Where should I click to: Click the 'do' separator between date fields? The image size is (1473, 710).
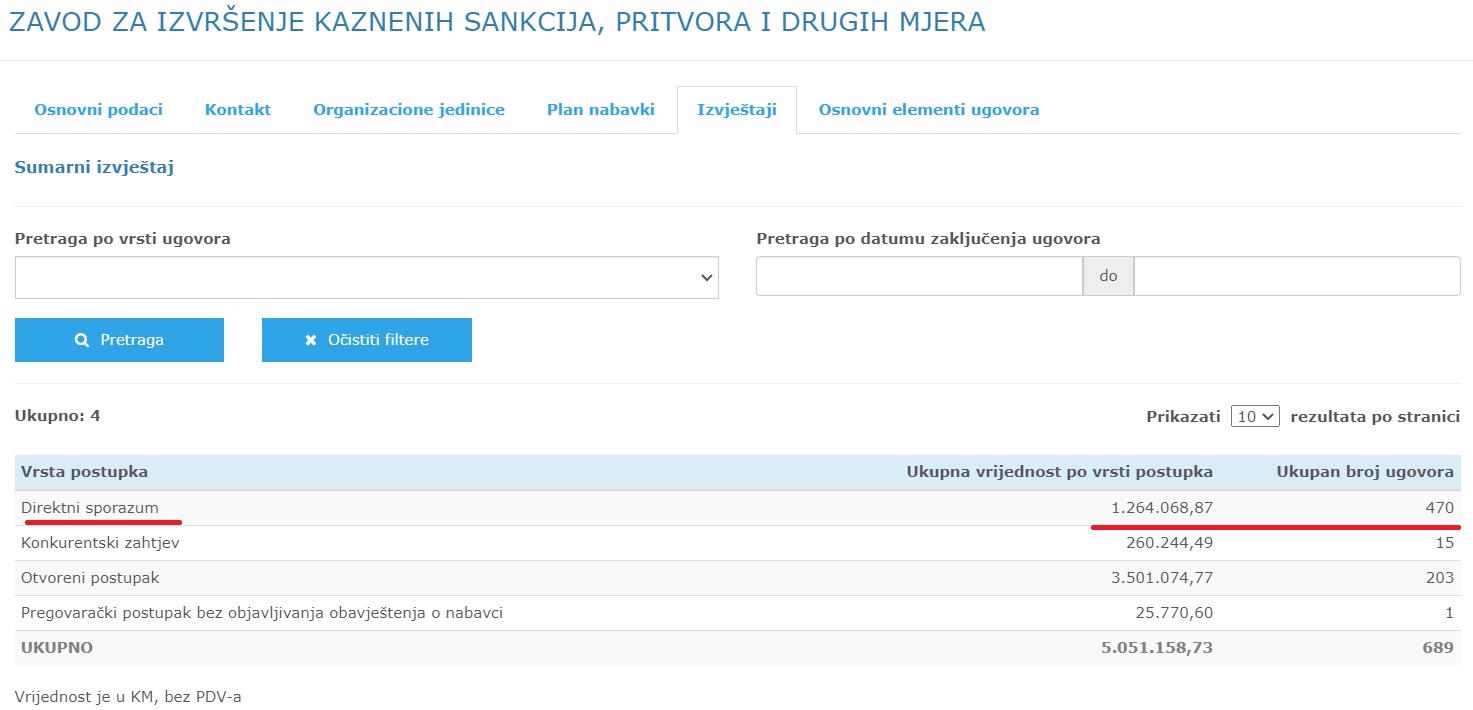[1108, 276]
